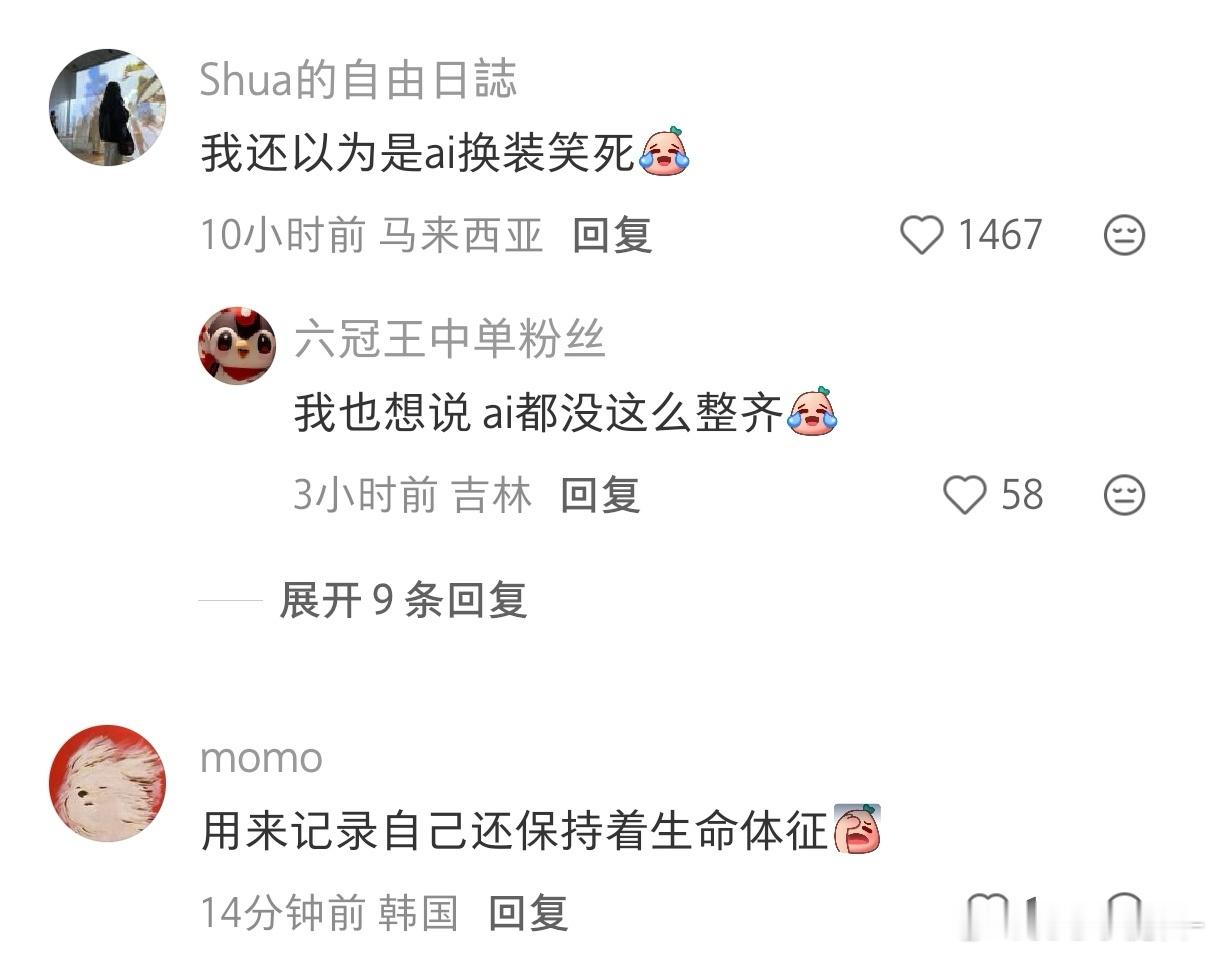This screenshot has width=1216, height=953.
Task: Reply to the 10小时前 马来西亚 comment
Action: coord(612,236)
